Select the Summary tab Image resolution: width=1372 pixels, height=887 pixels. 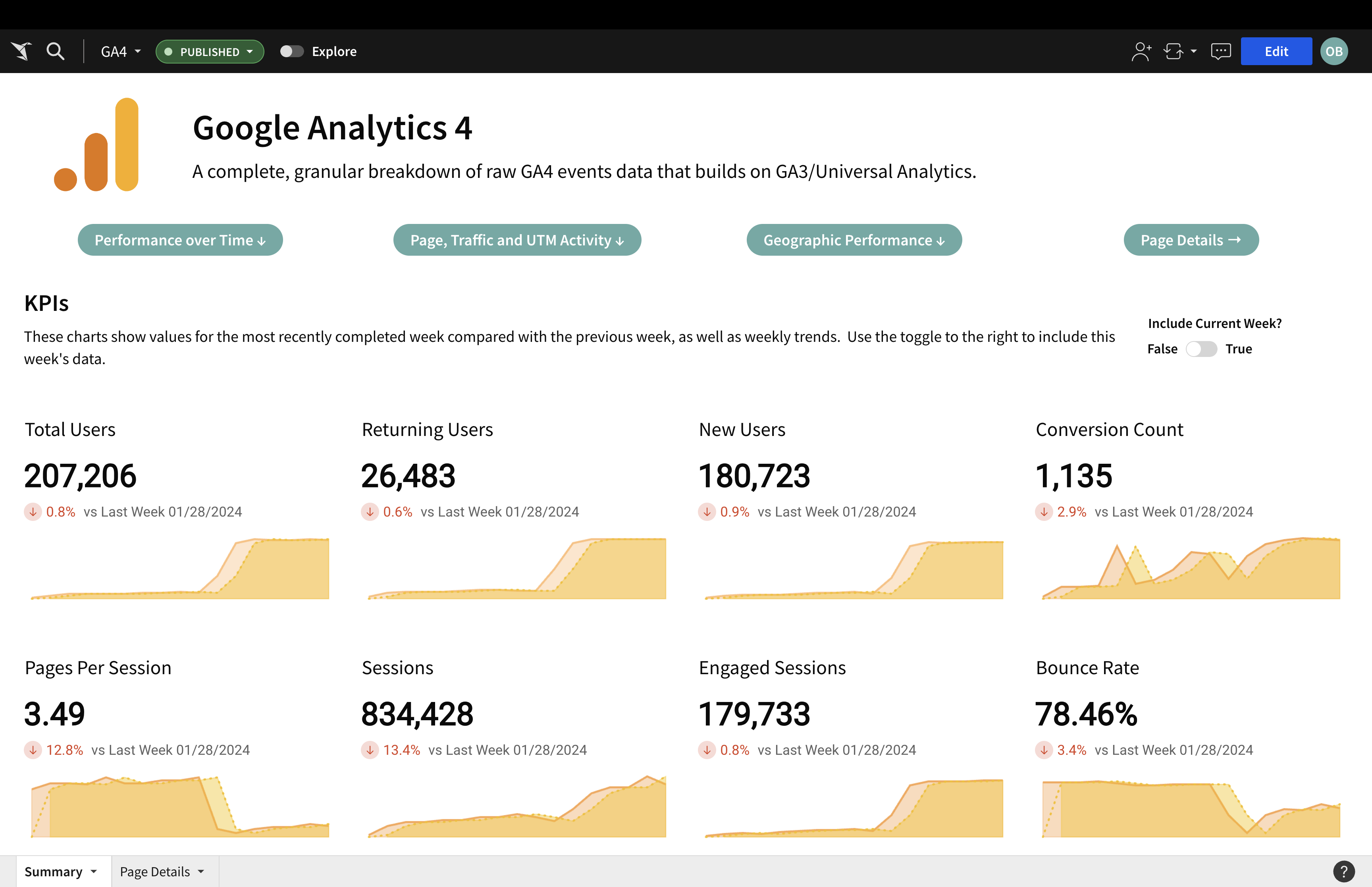[x=53, y=872]
